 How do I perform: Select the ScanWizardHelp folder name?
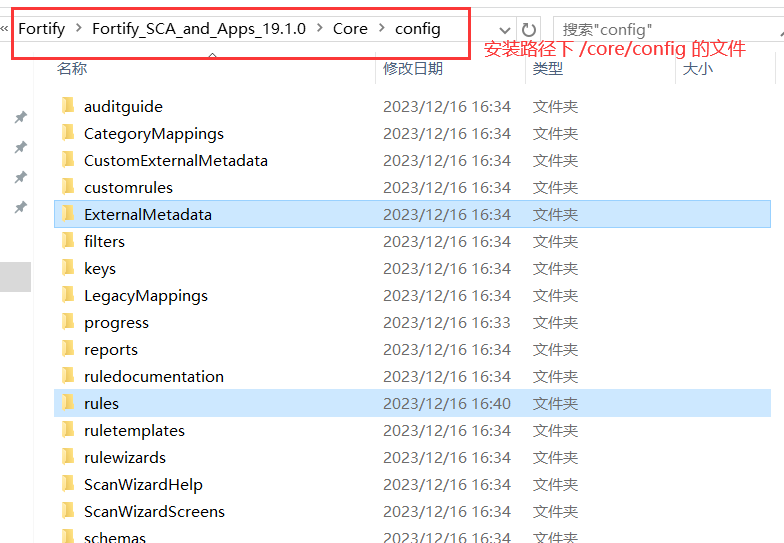tap(144, 484)
